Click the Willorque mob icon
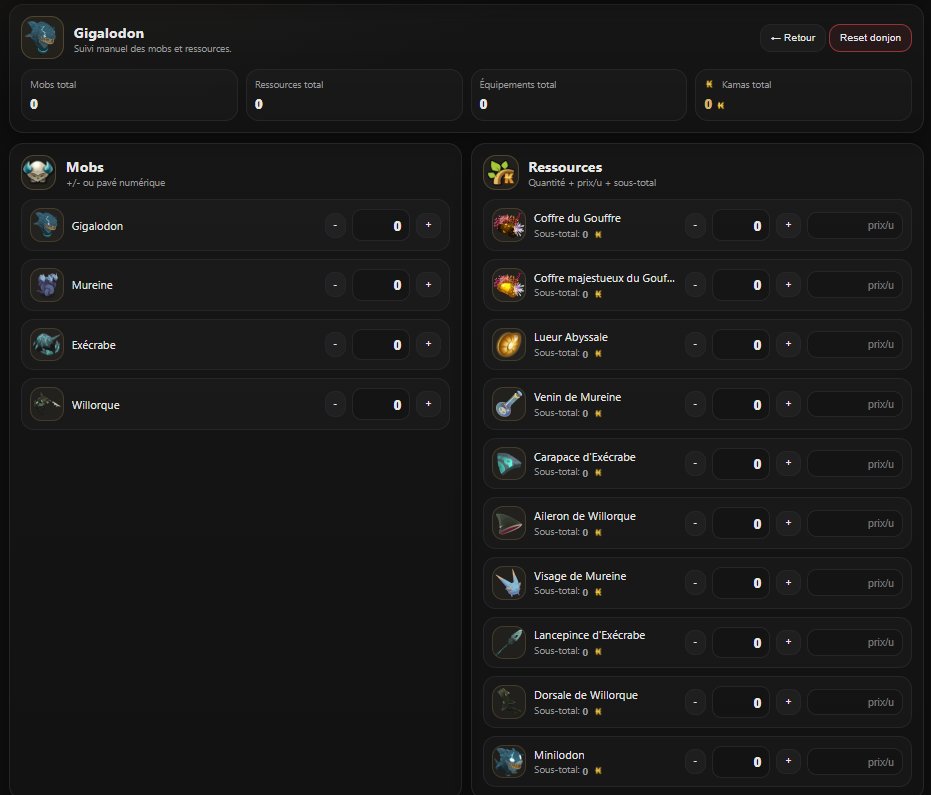 coord(47,404)
